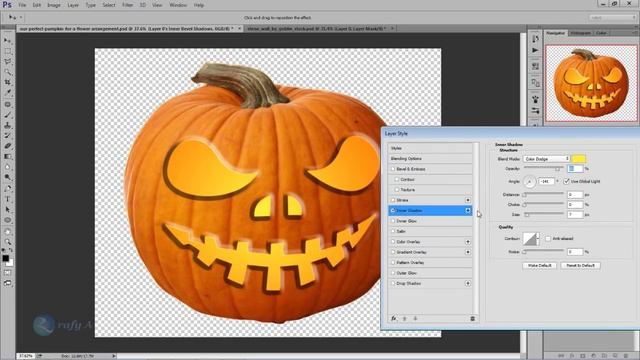640x360 pixels.
Task: Select the Hand tool
Action: click(x=7, y=231)
